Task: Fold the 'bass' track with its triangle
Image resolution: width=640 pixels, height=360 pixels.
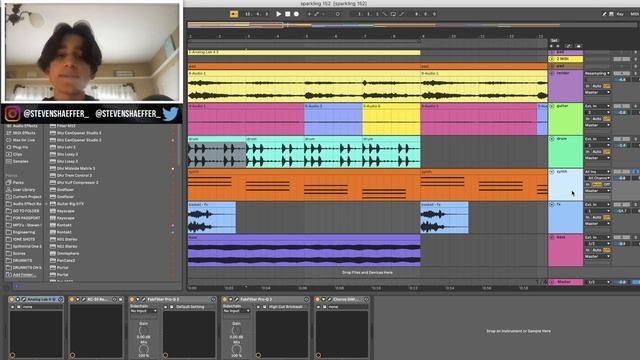Action: (552, 237)
